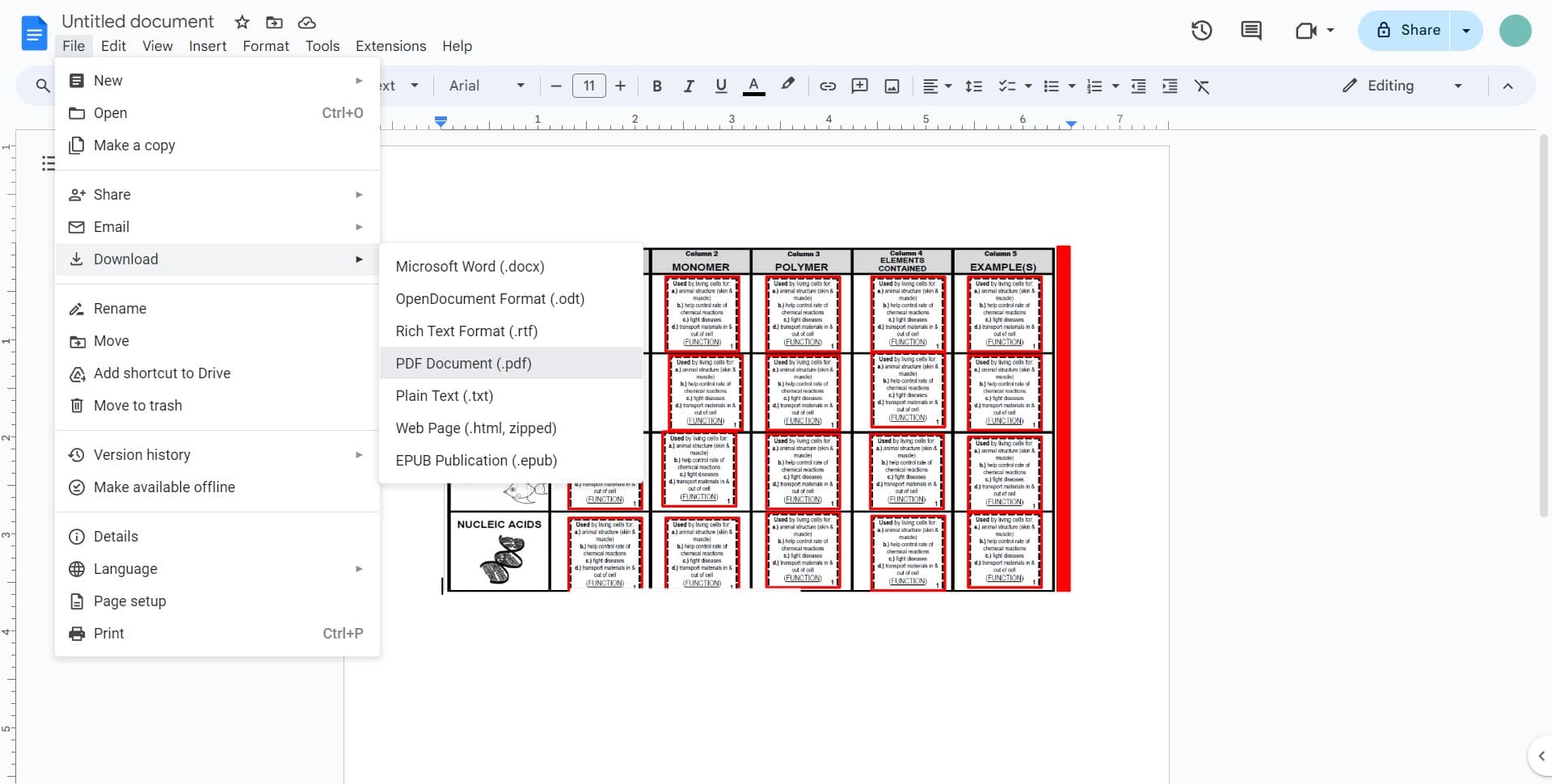The image size is (1552, 784).
Task: Open the comment history panel
Action: 1250,30
